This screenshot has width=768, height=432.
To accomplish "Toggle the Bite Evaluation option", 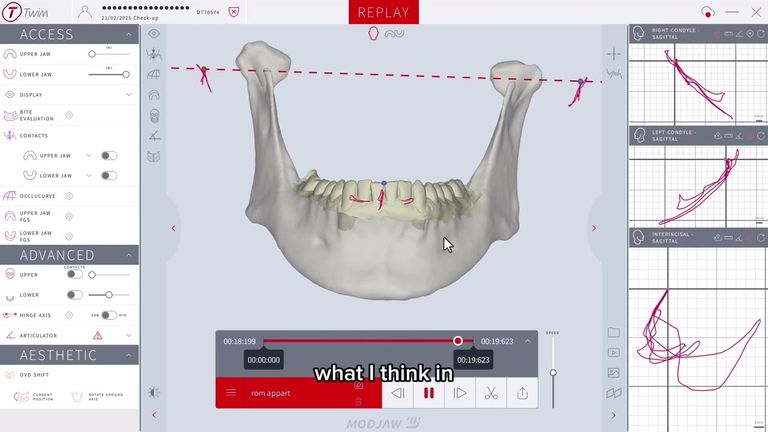I will pos(69,115).
